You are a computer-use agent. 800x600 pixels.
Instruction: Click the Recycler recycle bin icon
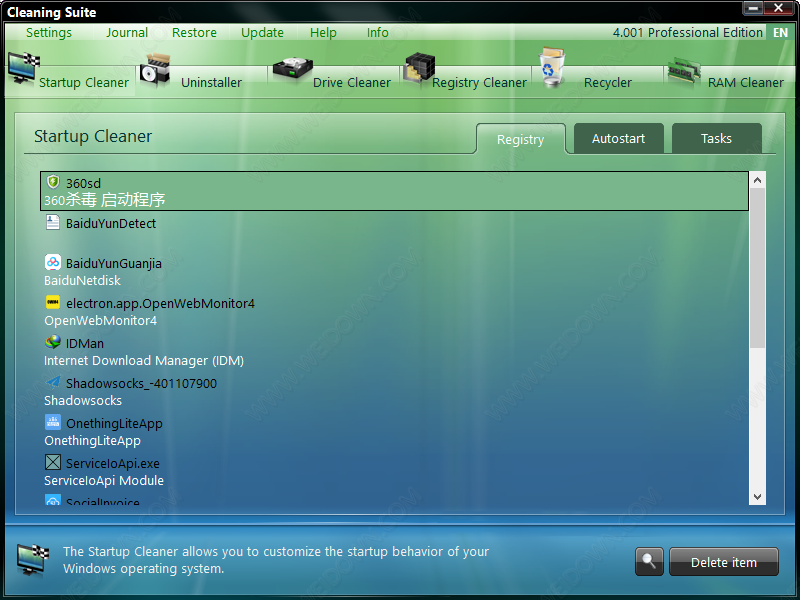click(552, 70)
